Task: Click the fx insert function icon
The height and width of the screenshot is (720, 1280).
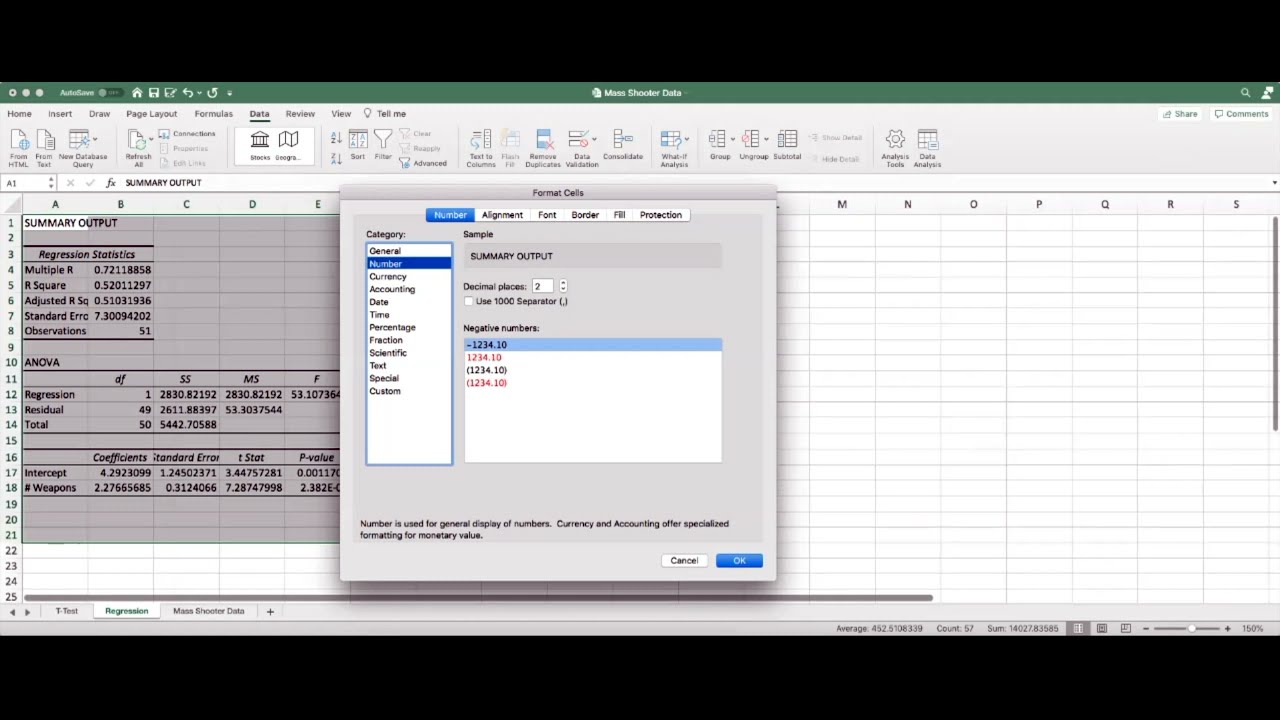Action: (x=111, y=183)
